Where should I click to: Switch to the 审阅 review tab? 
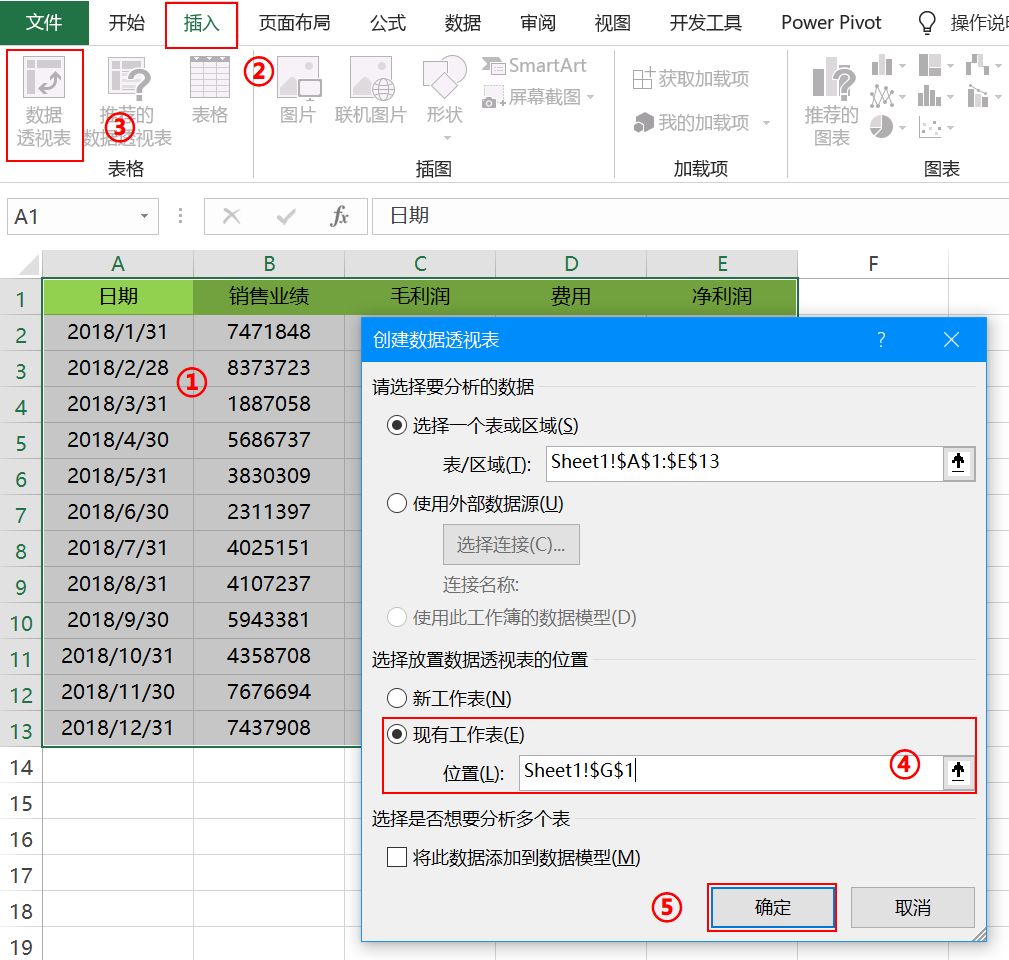[538, 23]
